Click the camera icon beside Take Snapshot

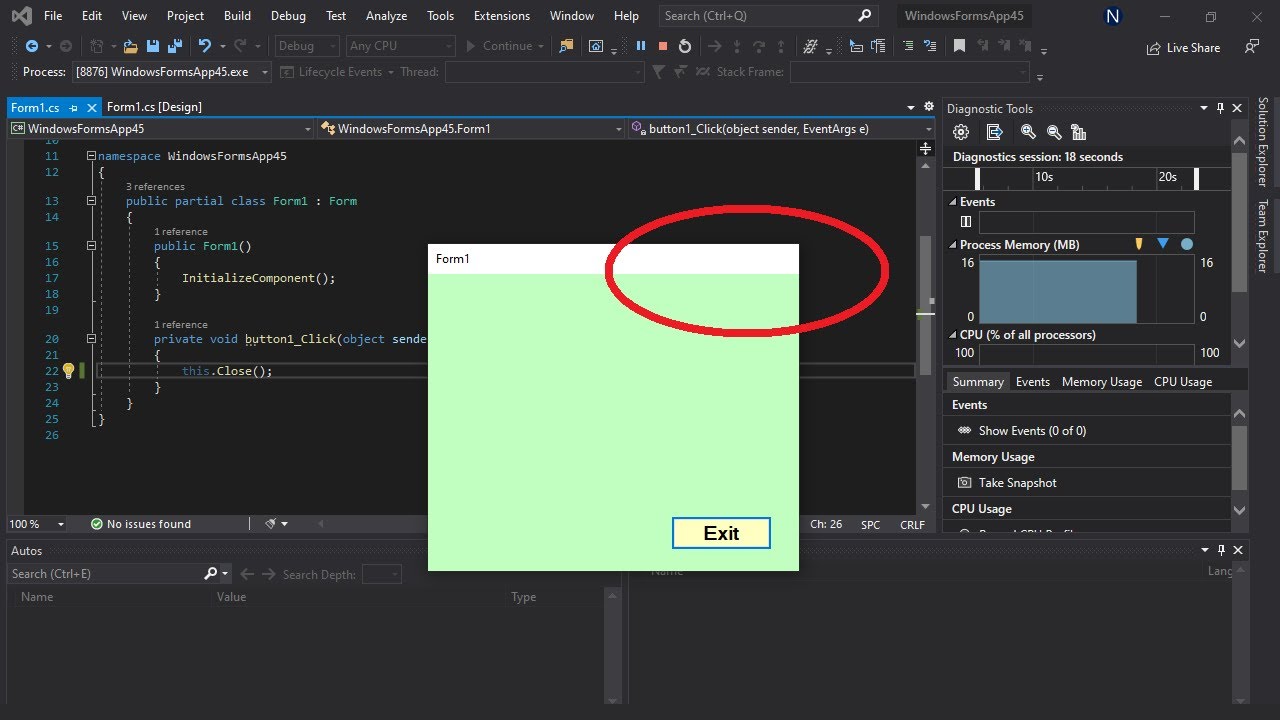(964, 482)
